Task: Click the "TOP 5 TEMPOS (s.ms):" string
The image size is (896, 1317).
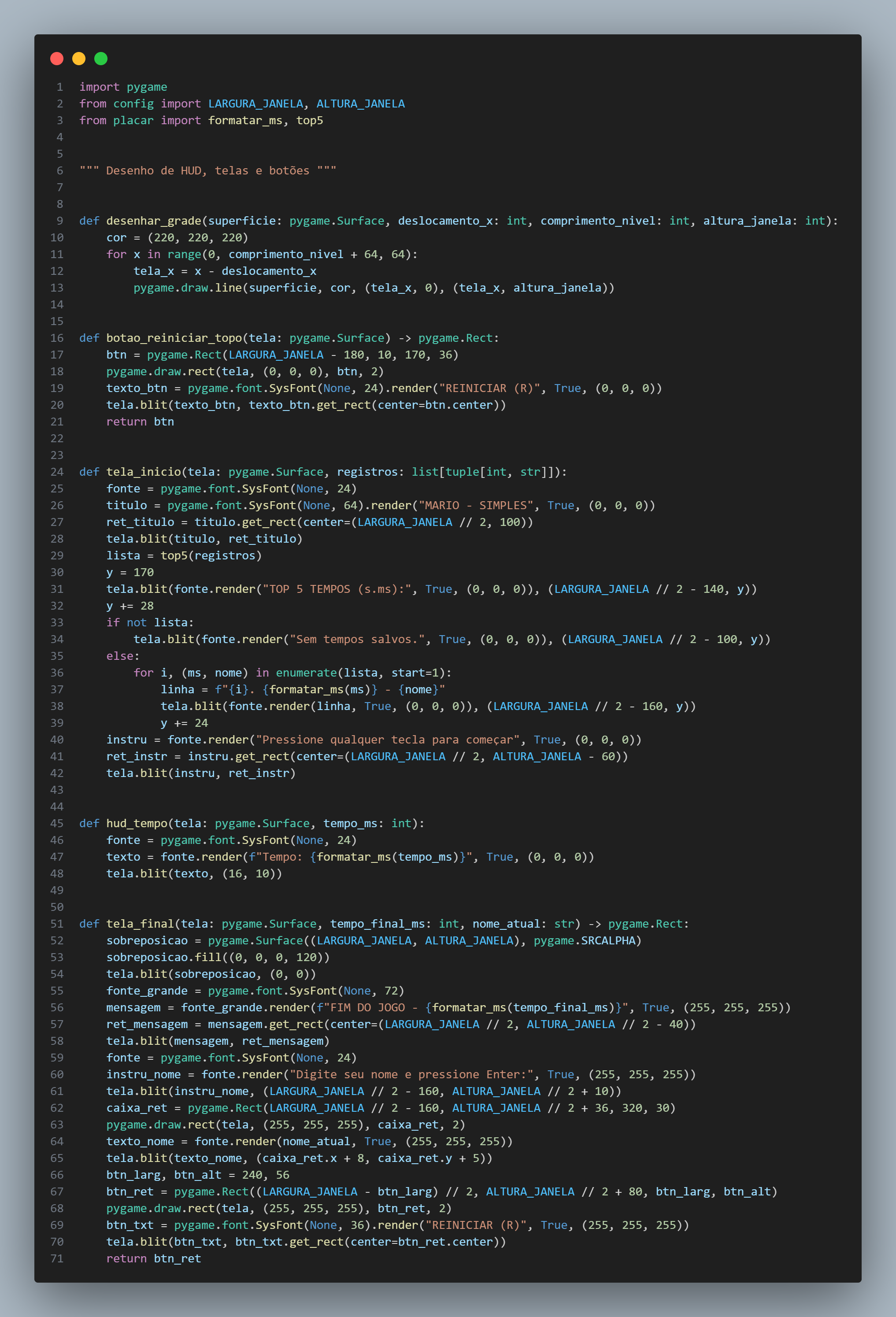Action: [x=337, y=589]
